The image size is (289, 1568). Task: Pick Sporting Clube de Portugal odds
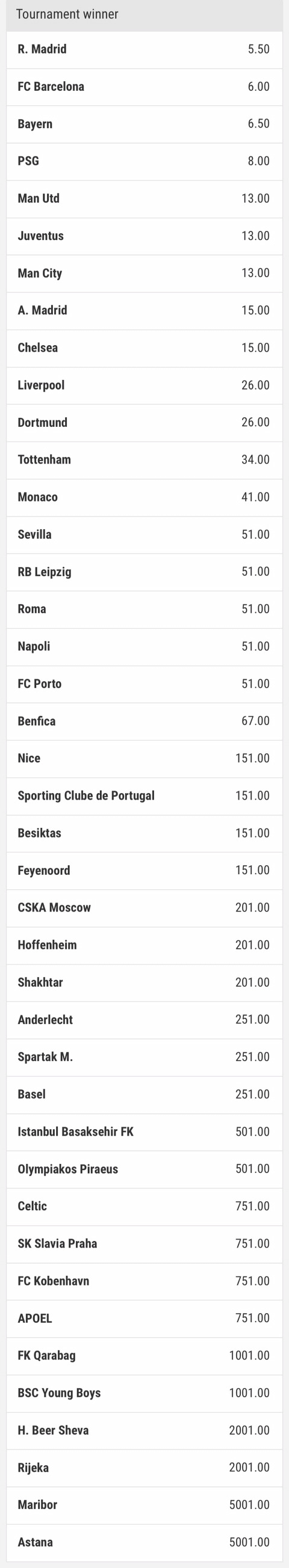(144, 795)
